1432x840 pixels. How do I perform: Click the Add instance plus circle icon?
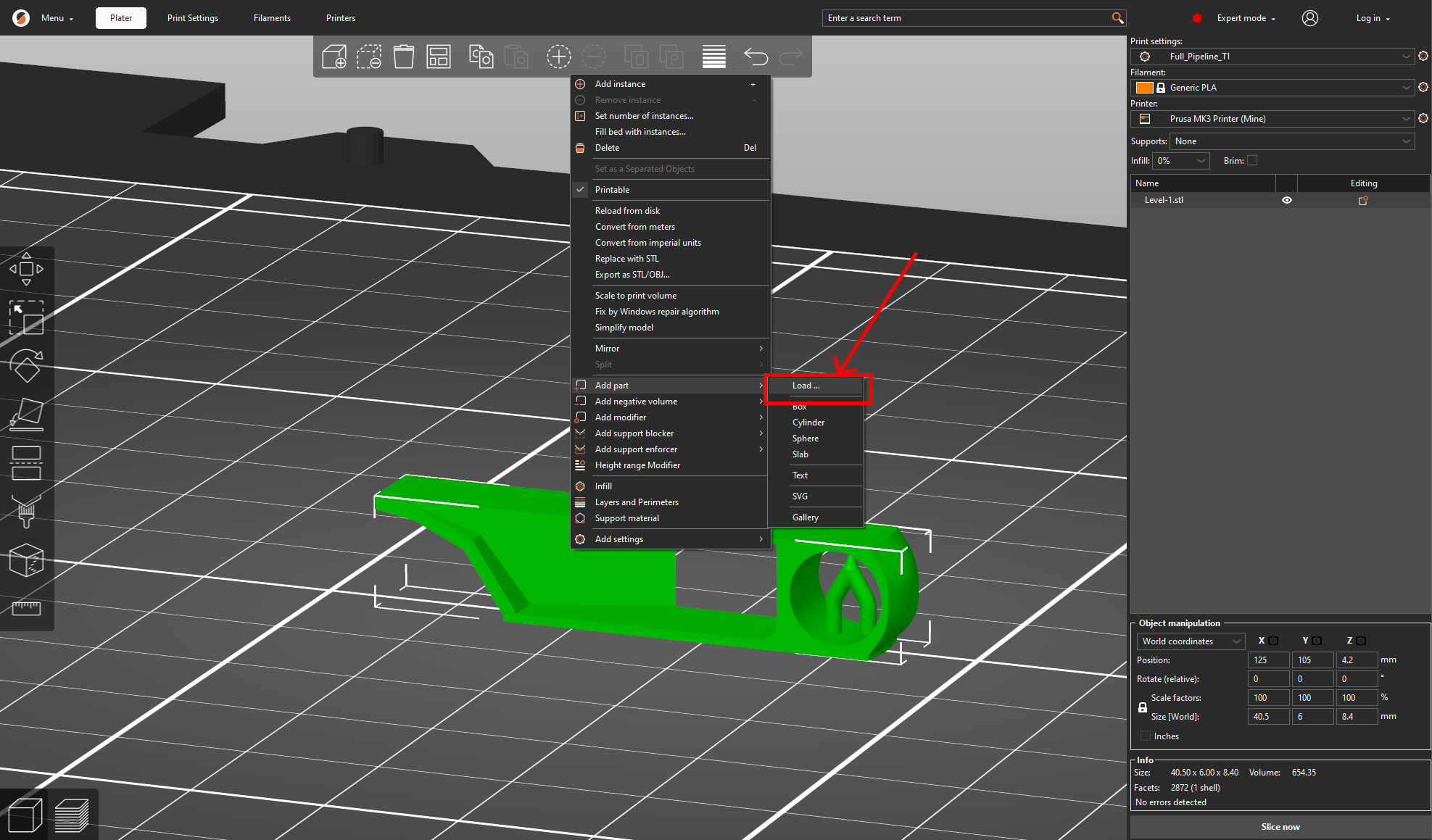(558, 57)
